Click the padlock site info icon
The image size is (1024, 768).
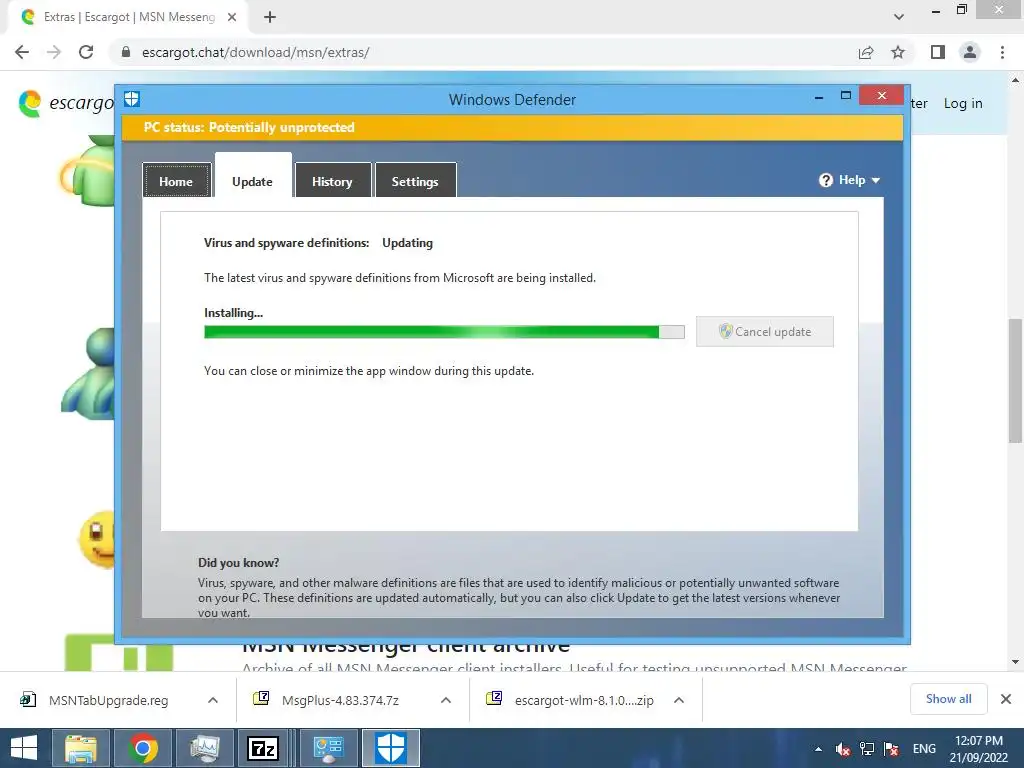point(126,52)
